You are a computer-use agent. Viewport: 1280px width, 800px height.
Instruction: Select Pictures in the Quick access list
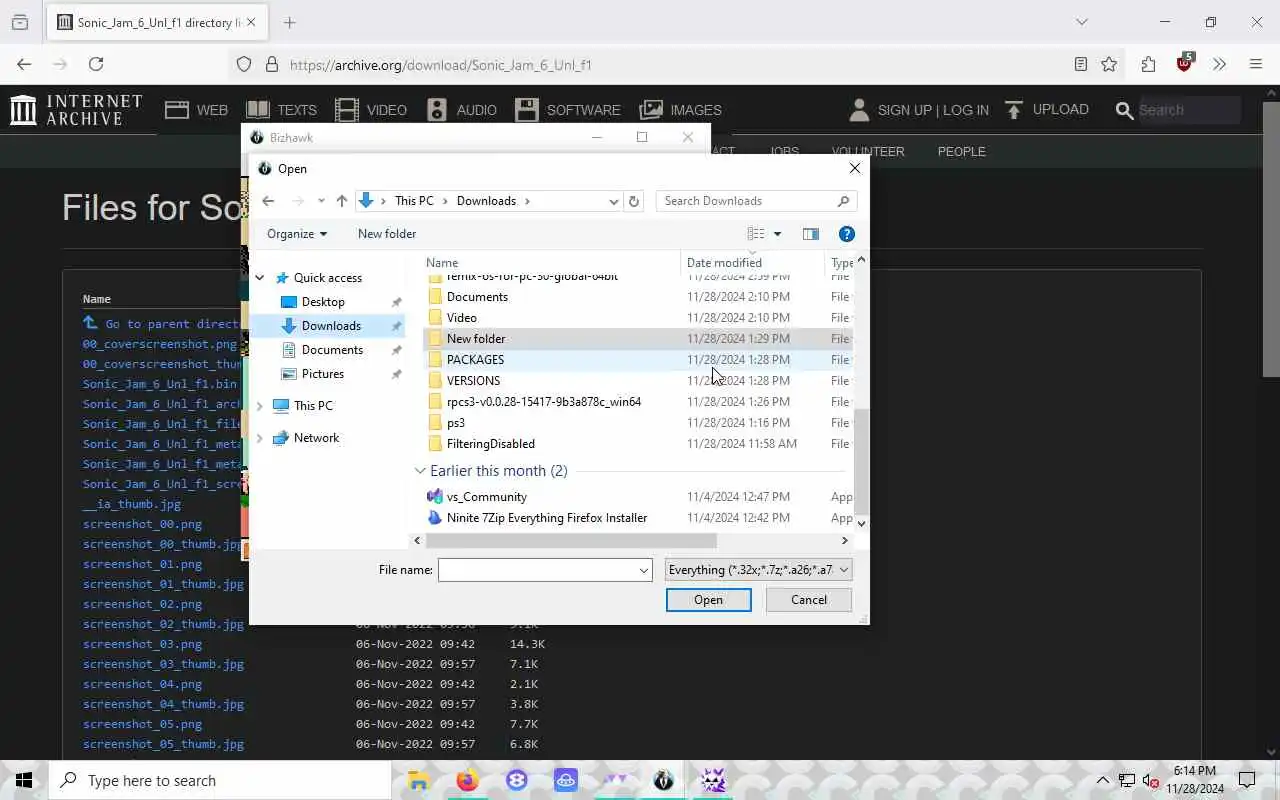click(x=323, y=374)
